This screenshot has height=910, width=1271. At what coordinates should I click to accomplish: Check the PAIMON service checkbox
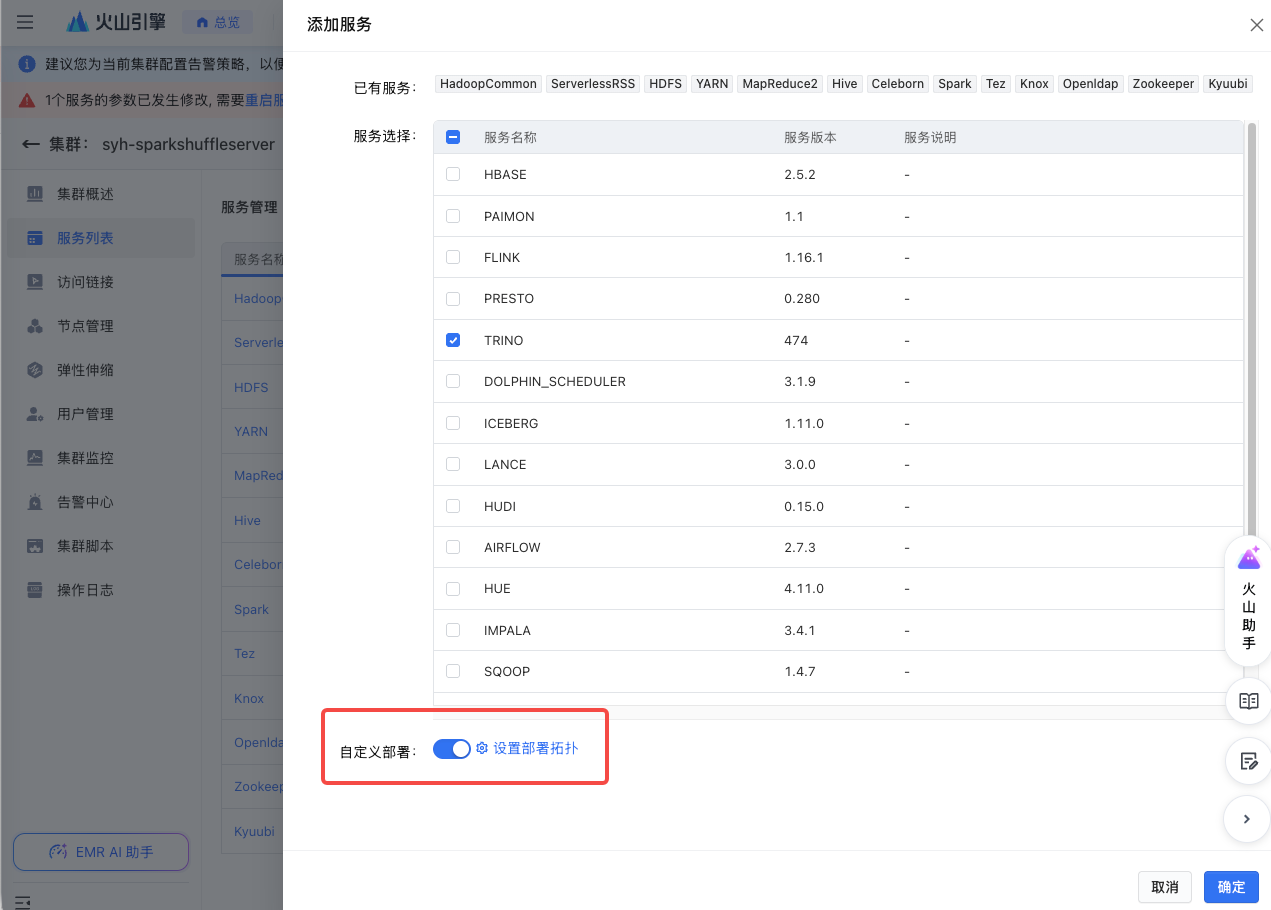pos(453,216)
